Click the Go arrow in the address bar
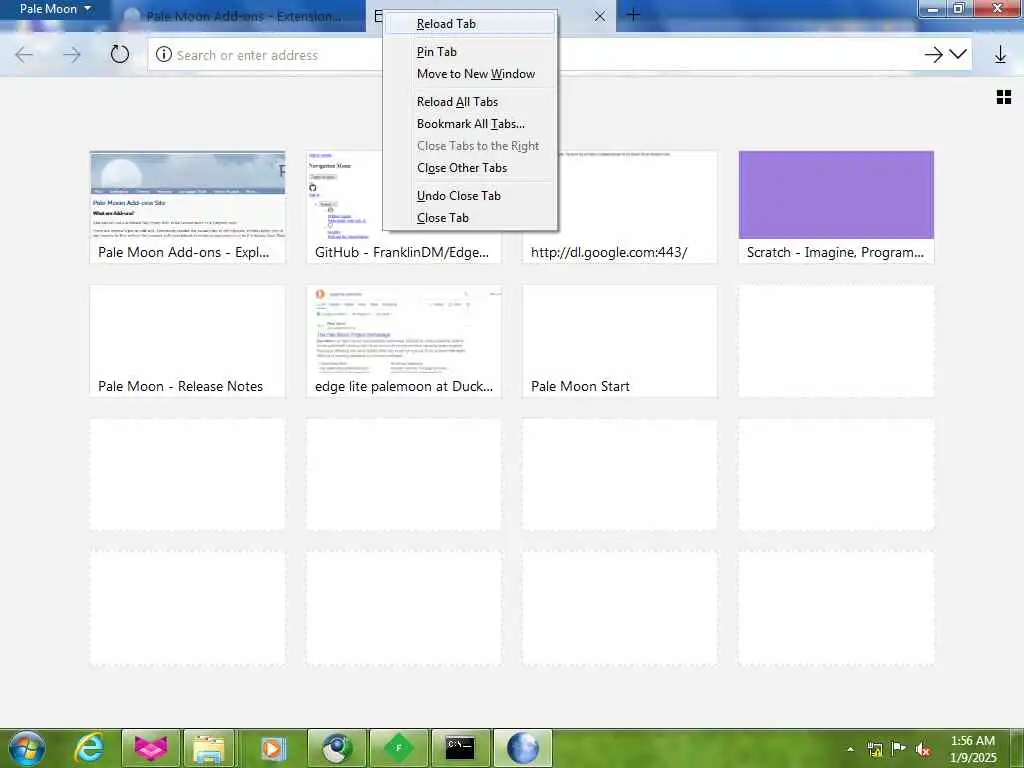The height and width of the screenshot is (768, 1024). [934, 55]
